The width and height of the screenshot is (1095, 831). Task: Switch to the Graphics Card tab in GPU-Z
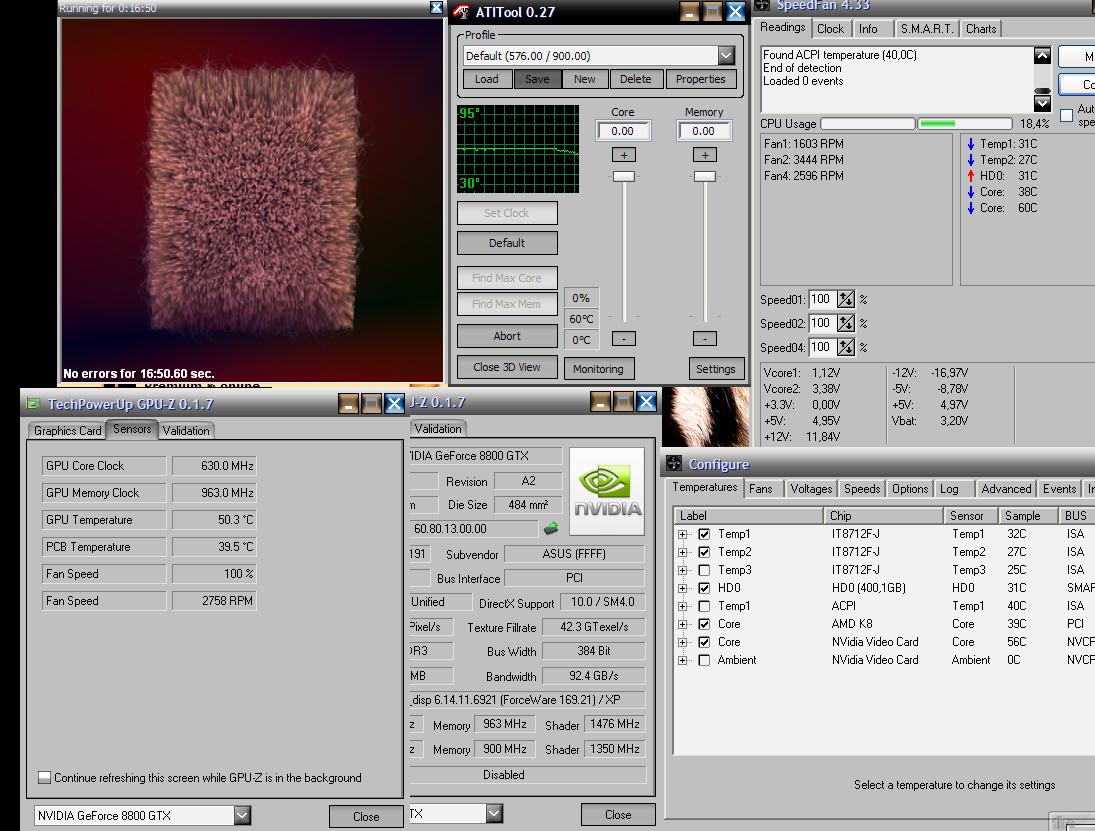(68, 431)
